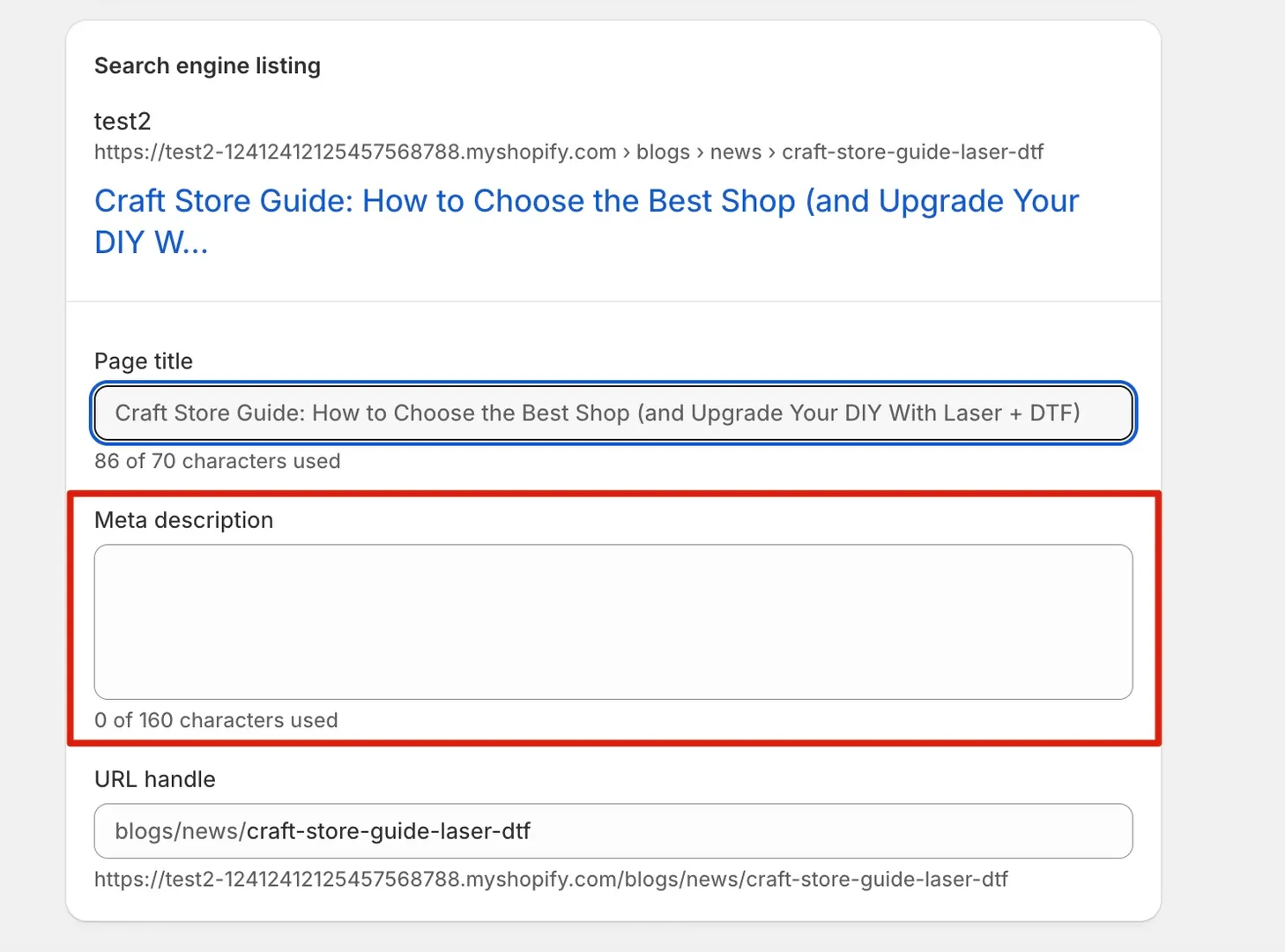Click the blogs/news/ prefix in URL handle
The width and height of the screenshot is (1285, 952).
pyautogui.click(x=180, y=831)
